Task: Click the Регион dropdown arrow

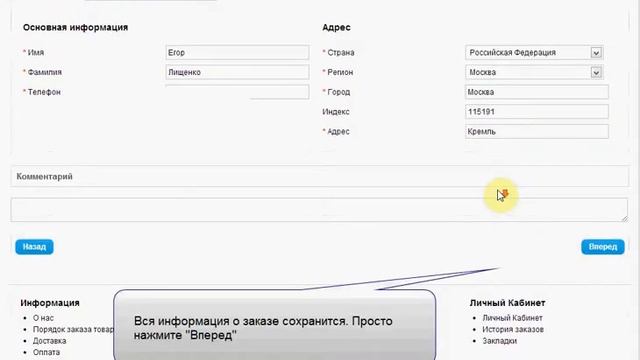Action: (596, 72)
